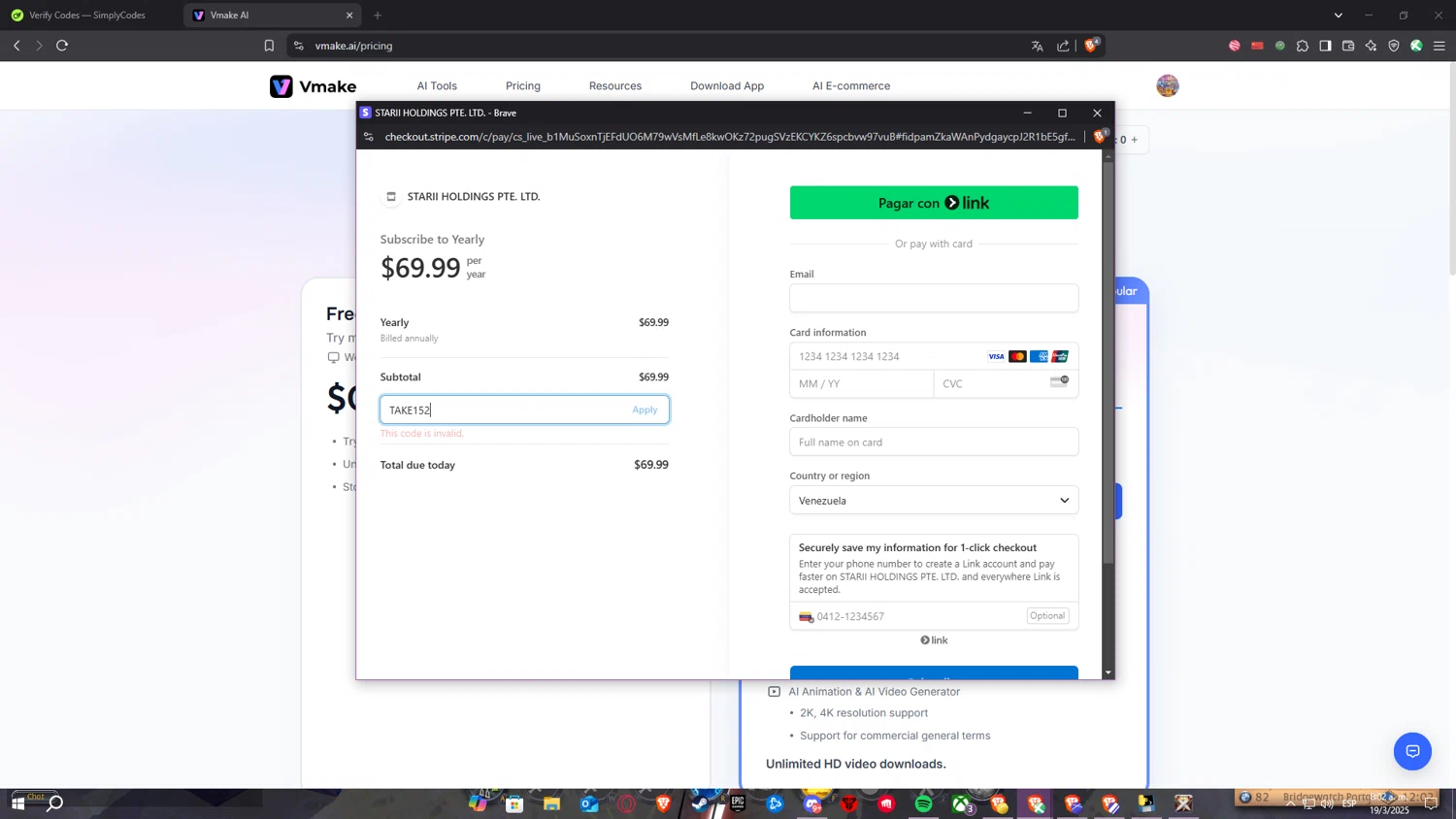Open the user profile avatar on Vmake

coord(1168,85)
